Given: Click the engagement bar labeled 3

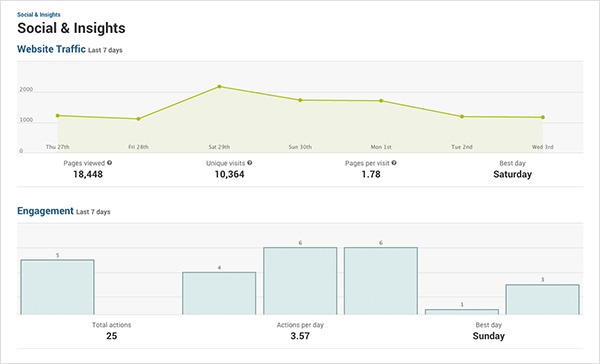Looking at the screenshot, I should point(543,299).
